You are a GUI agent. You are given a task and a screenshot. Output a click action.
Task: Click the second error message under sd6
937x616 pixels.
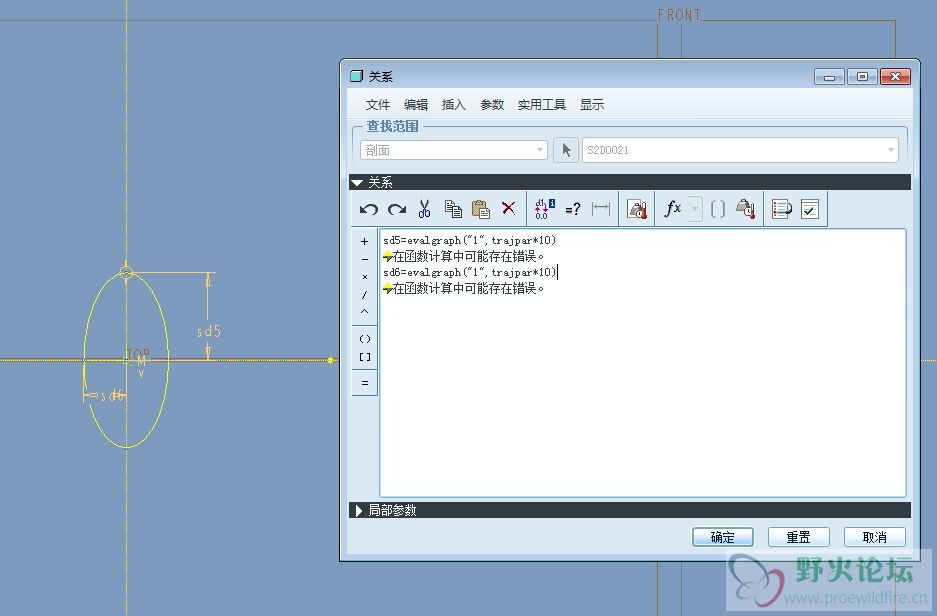(x=464, y=289)
